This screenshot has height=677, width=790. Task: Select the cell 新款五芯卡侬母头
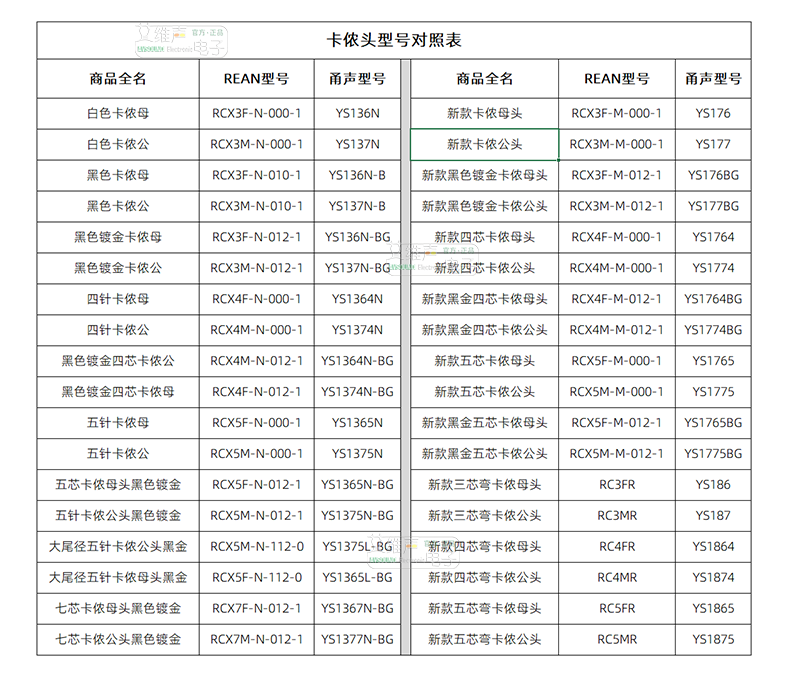tap(485, 361)
